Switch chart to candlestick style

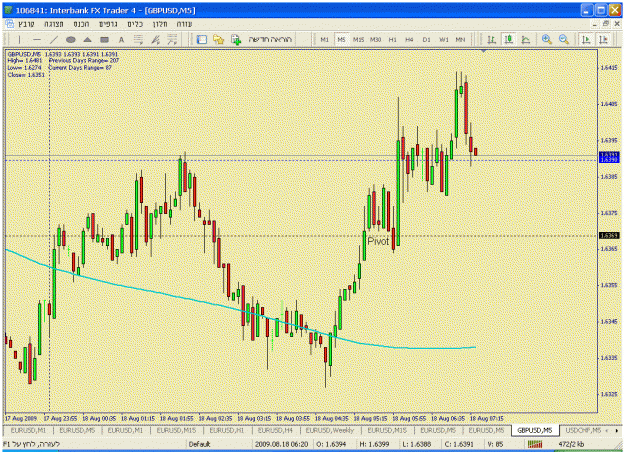click(x=509, y=39)
